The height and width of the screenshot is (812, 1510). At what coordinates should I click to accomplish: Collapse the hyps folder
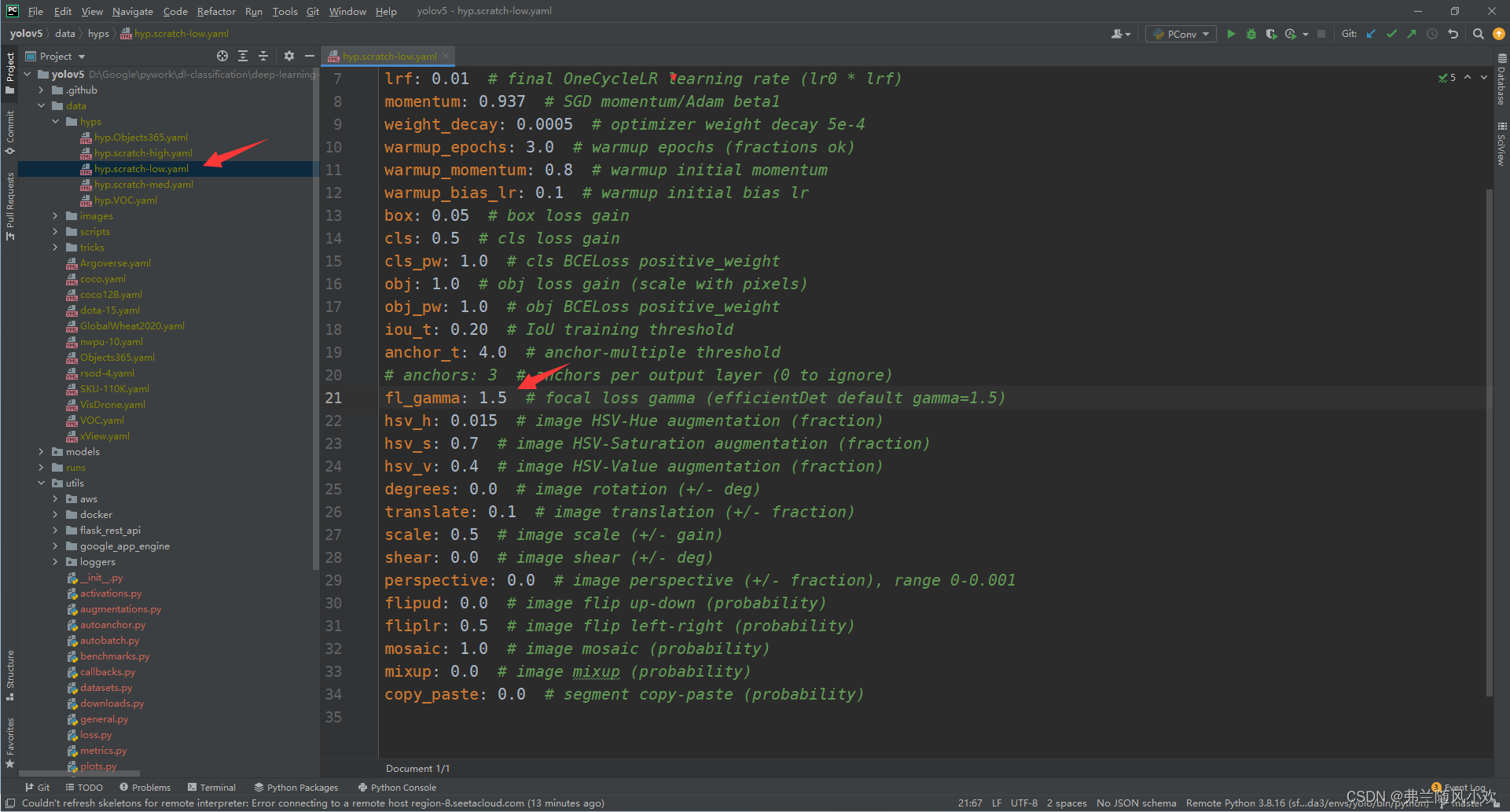[56, 122]
